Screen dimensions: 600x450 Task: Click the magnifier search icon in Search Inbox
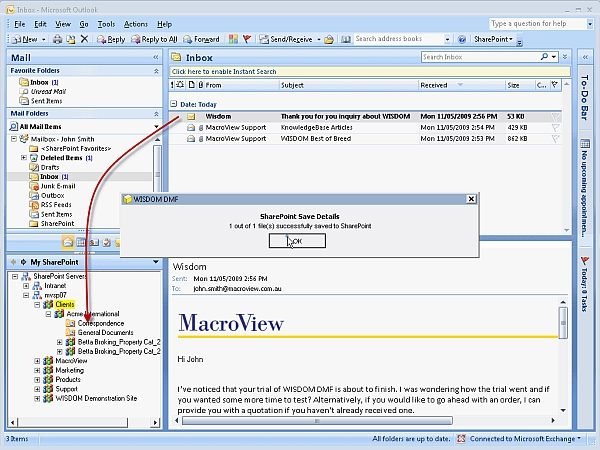click(x=544, y=57)
